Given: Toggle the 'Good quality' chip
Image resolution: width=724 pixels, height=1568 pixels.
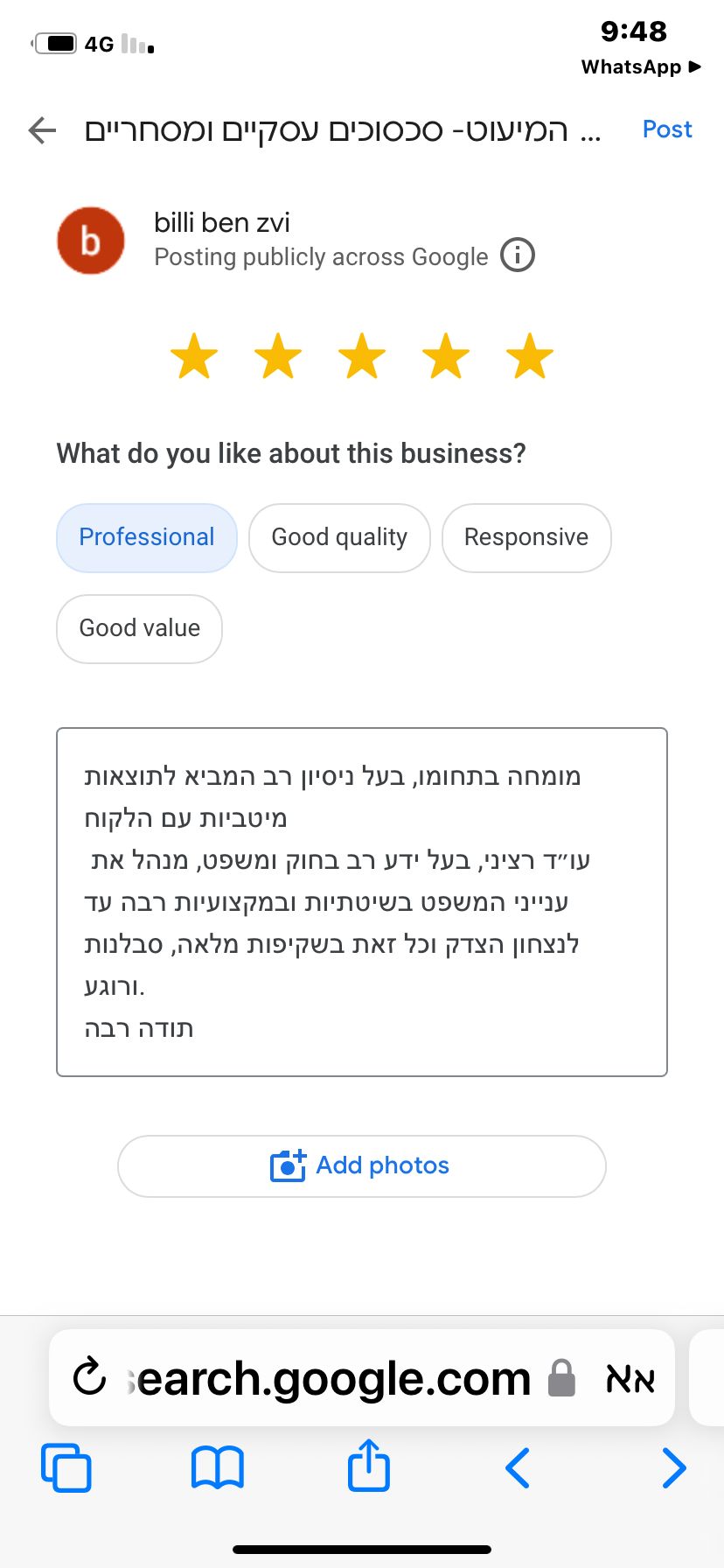Looking at the screenshot, I should pyautogui.click(x=339, y=537).
